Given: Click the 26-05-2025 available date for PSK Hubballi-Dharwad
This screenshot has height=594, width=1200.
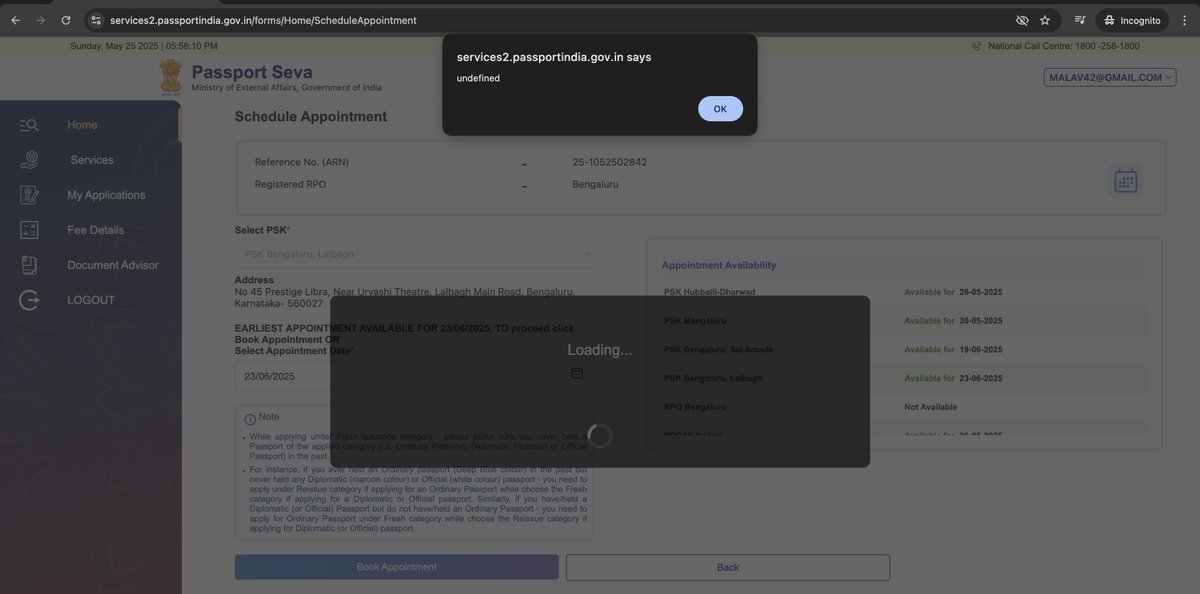Looking at the screenshot, I should click(981, 292).
